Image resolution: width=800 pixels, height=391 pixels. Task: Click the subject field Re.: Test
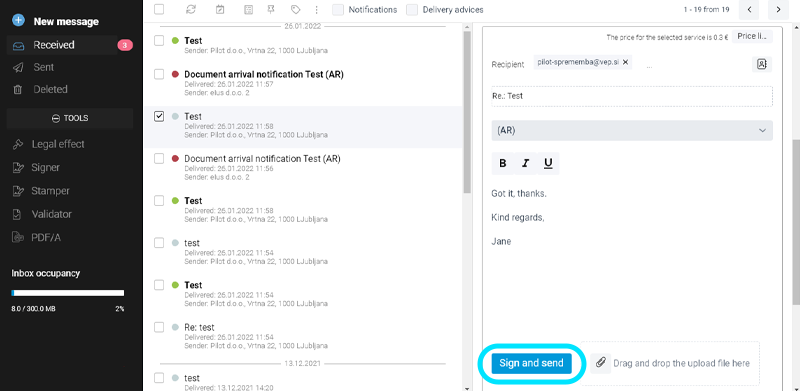(x=632, y=96)
